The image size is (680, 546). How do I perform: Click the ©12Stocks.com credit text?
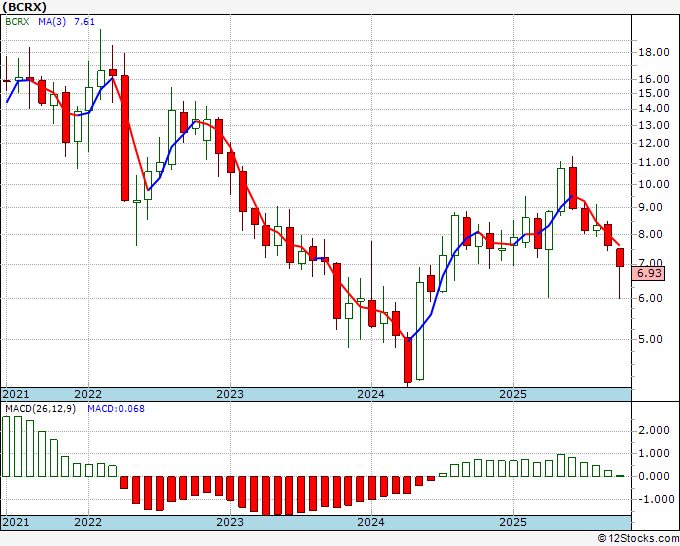click(638, 539)
